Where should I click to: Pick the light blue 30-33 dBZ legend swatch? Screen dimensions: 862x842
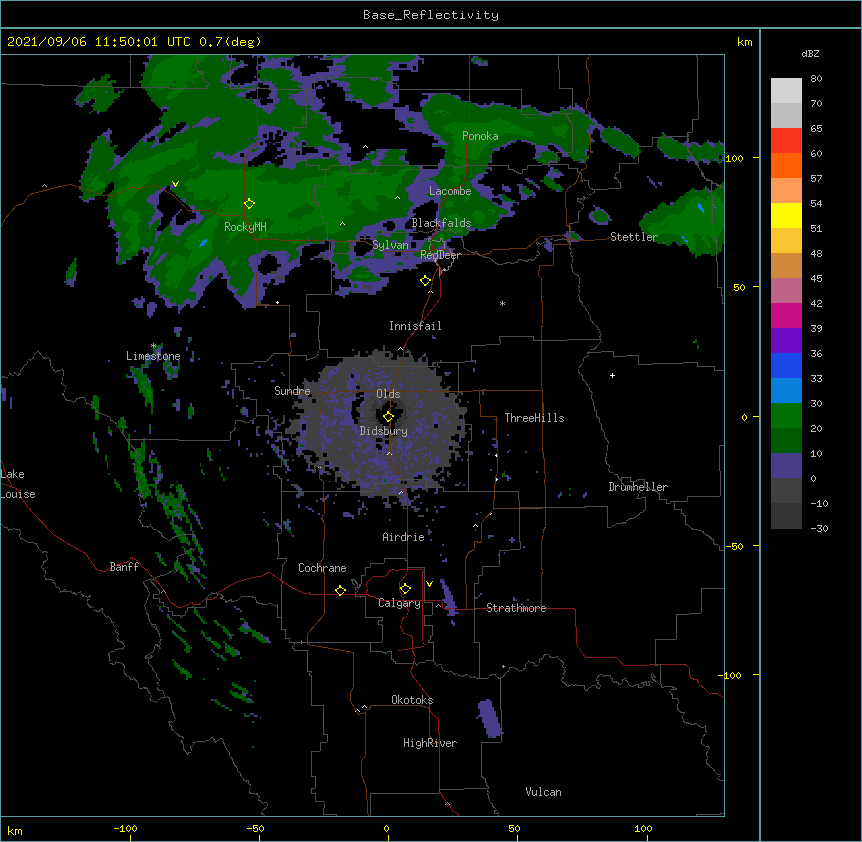click(x=786, y=390)
